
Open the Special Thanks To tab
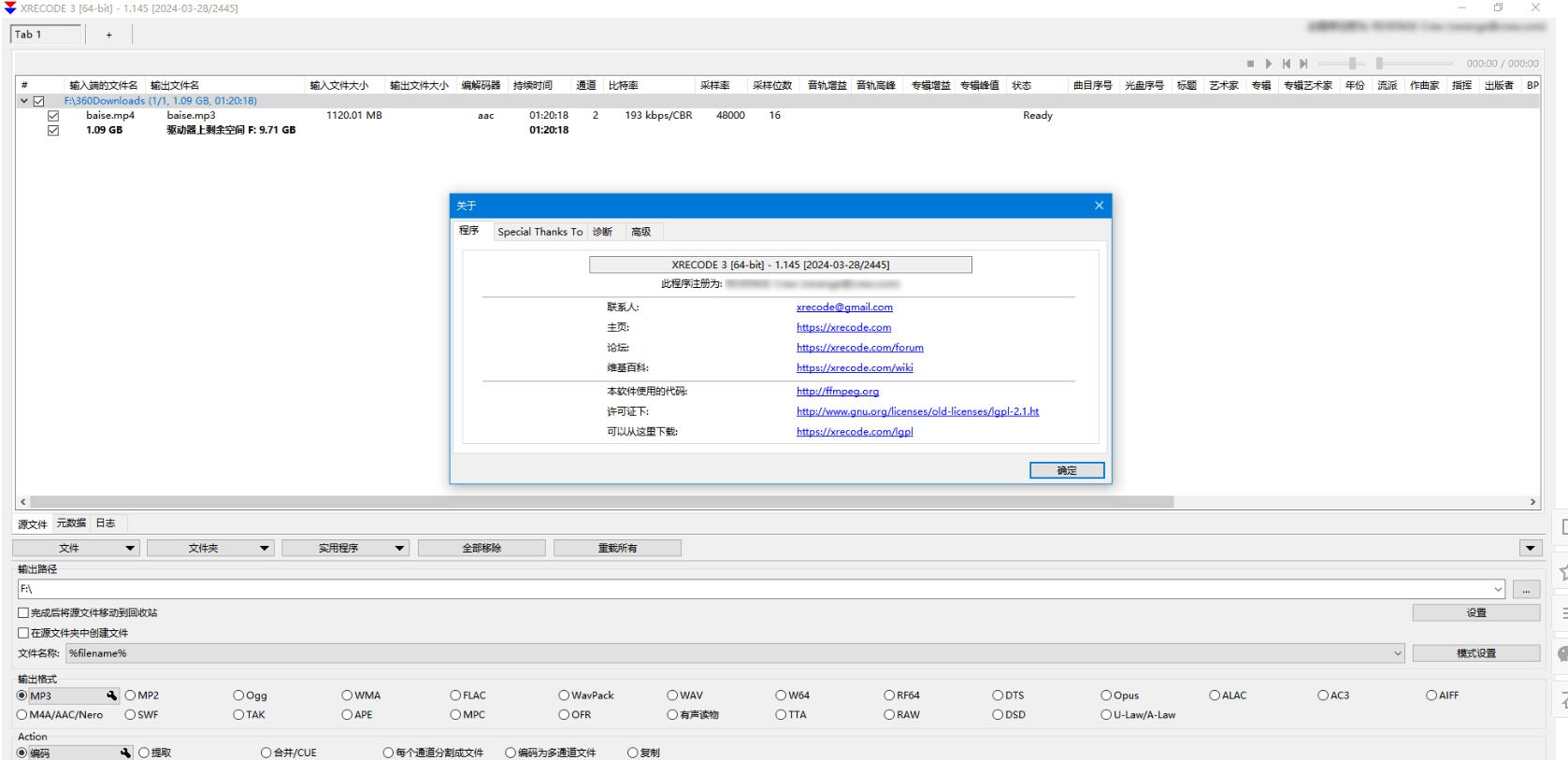pyautogui.click(x=539, y=232)
